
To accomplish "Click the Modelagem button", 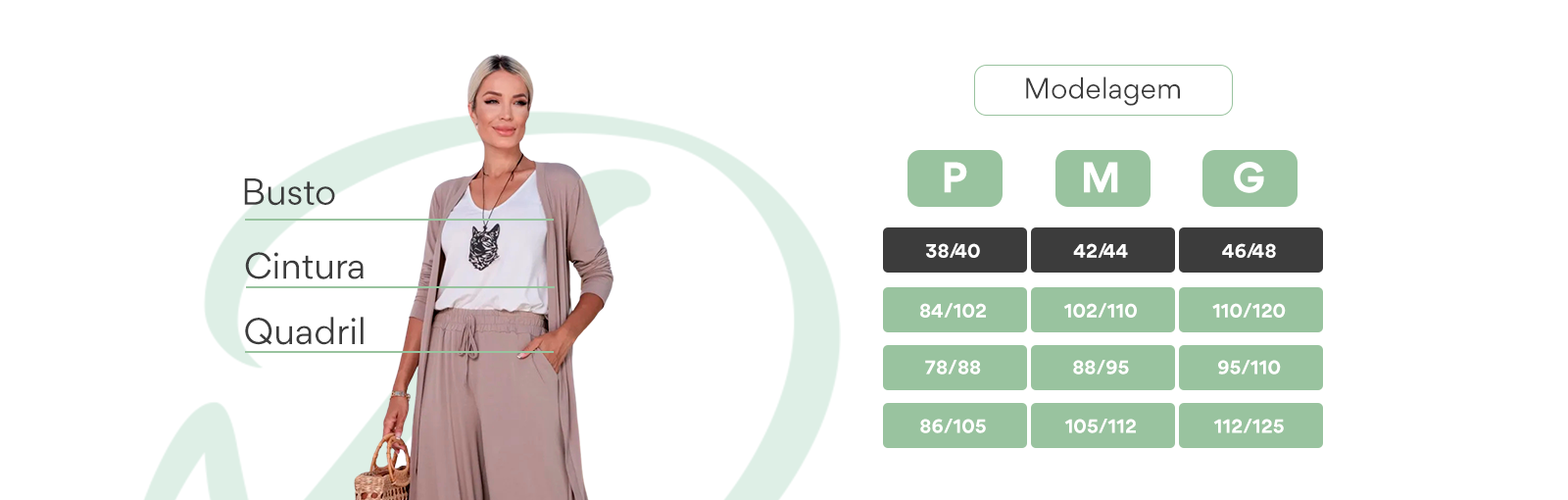I will 1102,90.
